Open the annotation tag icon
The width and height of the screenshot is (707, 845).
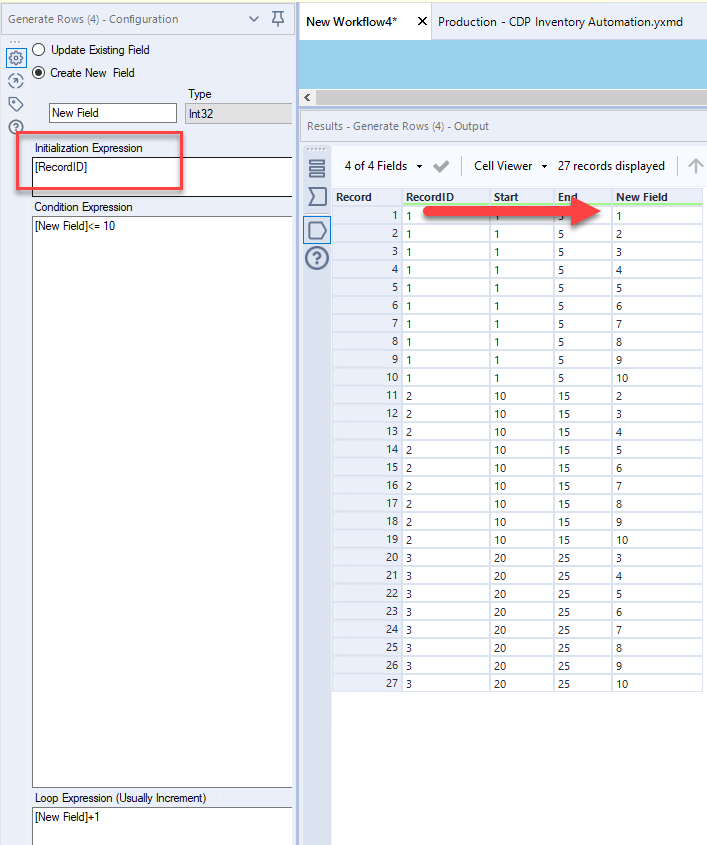click(x=16, y=104)
